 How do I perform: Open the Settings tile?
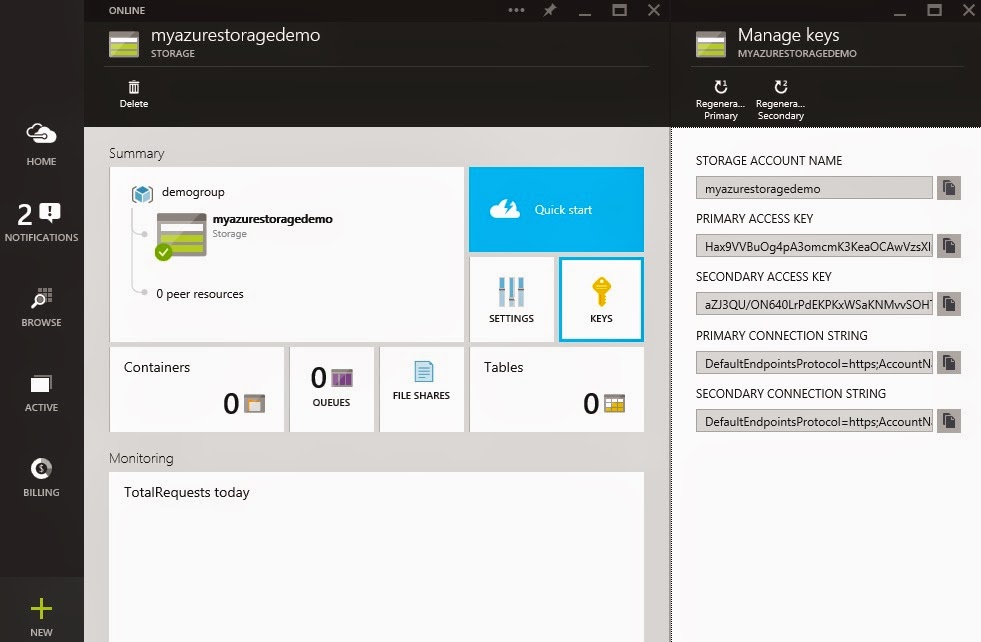point(511,300)
